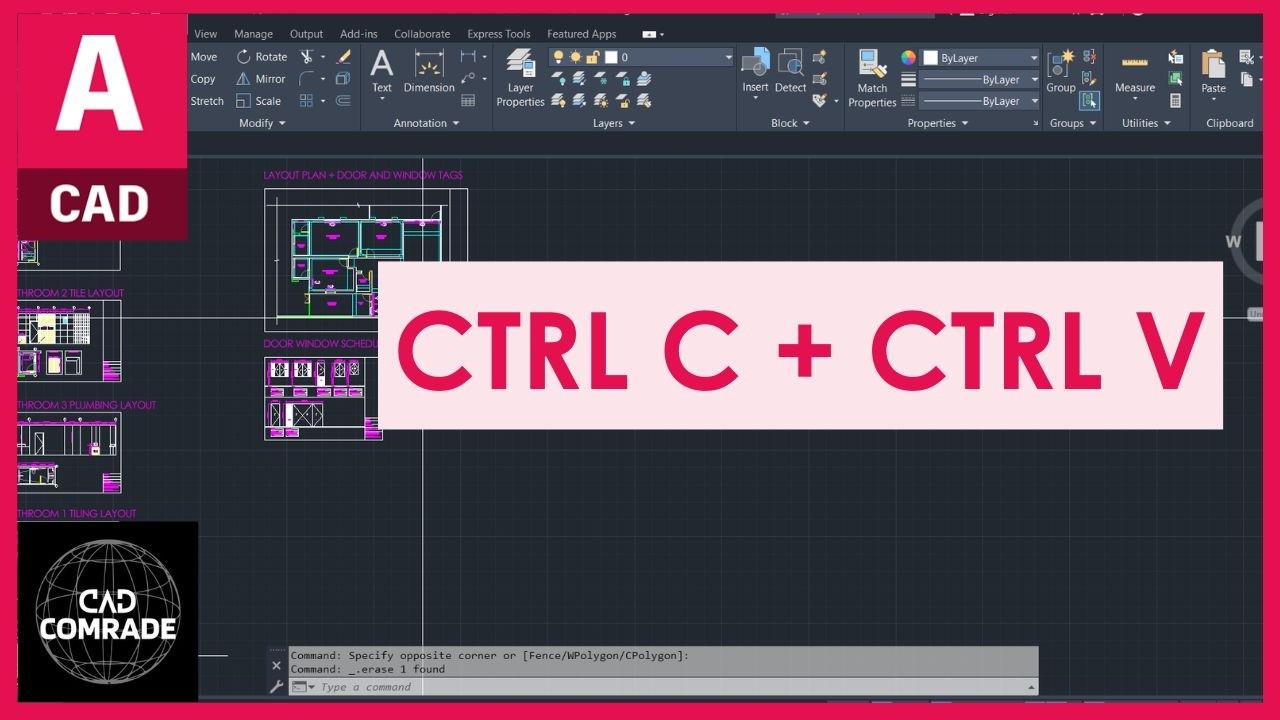Expand the Properties panel
The width and height of the screenshot is (1280, 720).
[x=938, y=123]
